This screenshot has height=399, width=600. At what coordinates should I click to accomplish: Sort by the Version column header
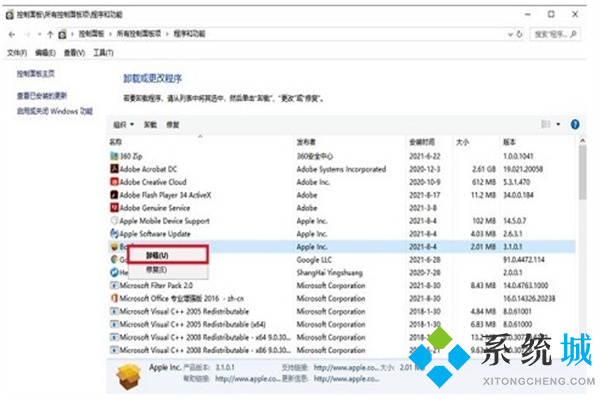point(509,142)
